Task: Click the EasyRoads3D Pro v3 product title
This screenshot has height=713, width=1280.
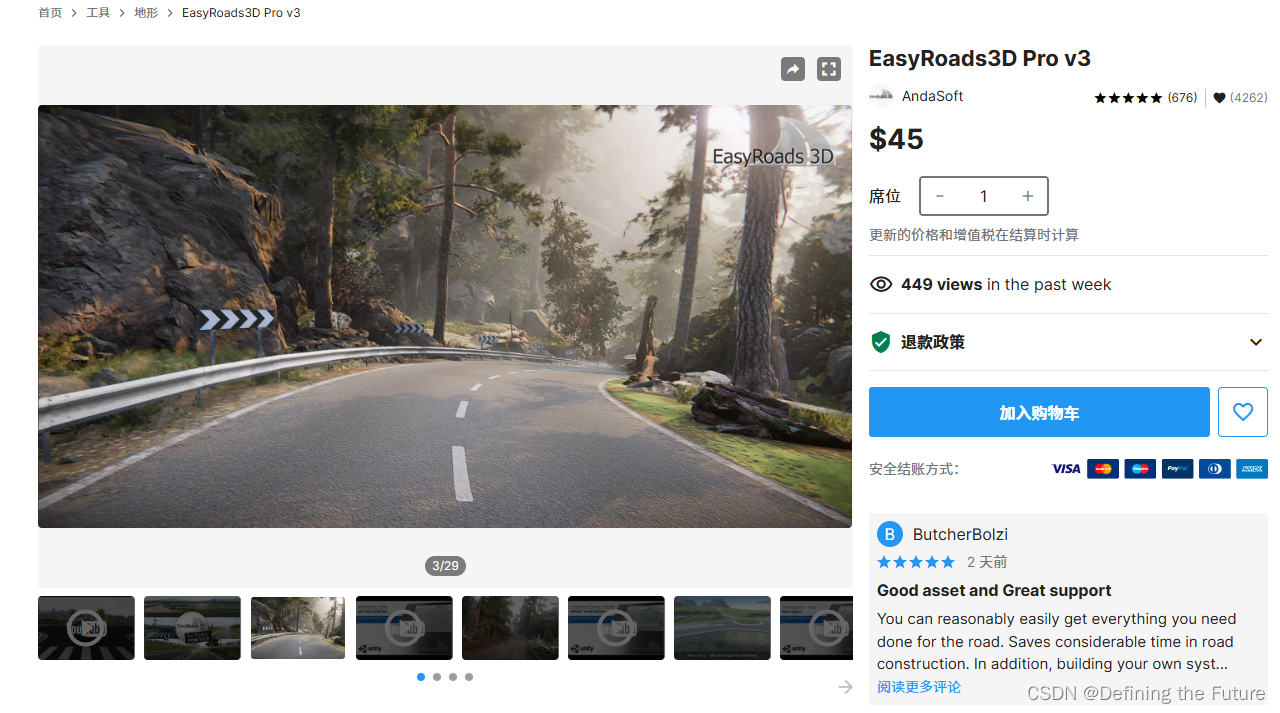Action: pos(980,58)
